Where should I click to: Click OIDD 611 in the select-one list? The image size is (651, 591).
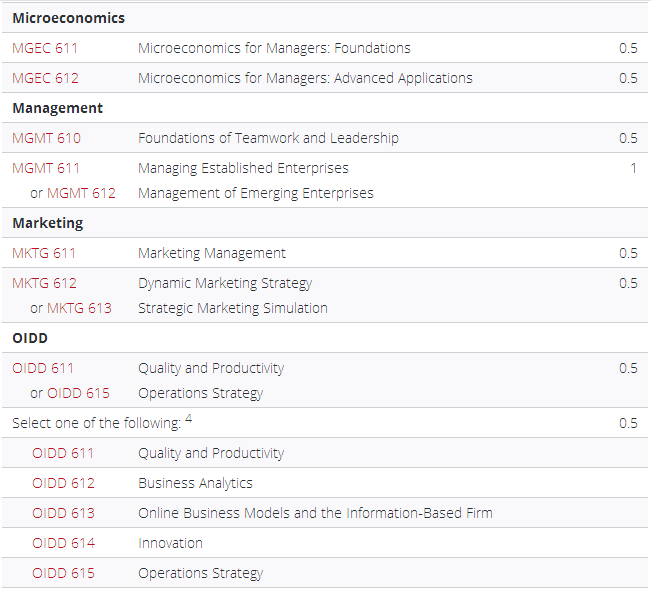(63, 453)
